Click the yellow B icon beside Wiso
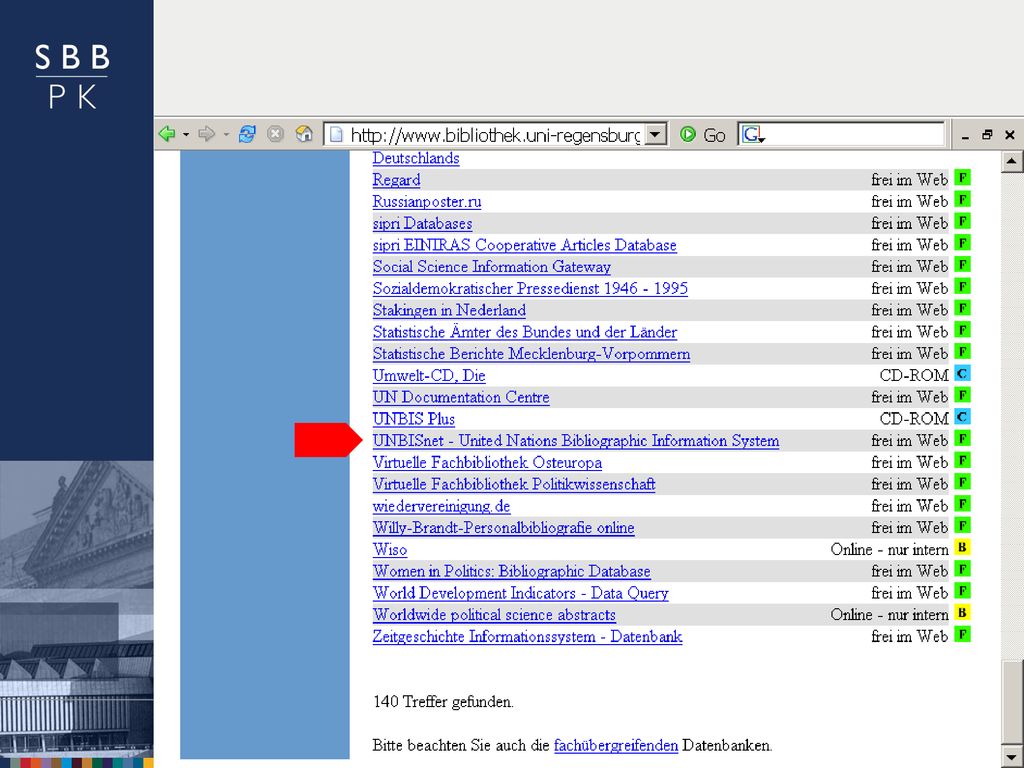 pyautogui.click(x=962, y=547)
